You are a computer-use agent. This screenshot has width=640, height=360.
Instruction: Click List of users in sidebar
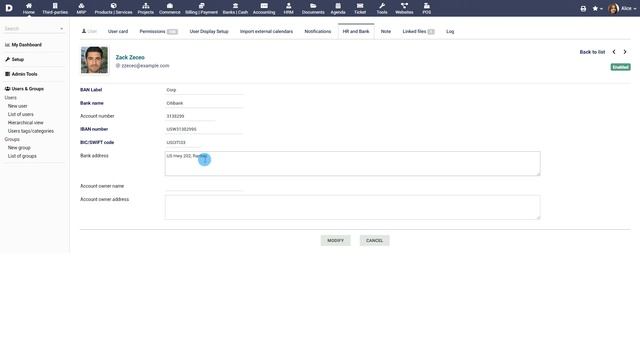pyautogui.click(x=21, y=115)
